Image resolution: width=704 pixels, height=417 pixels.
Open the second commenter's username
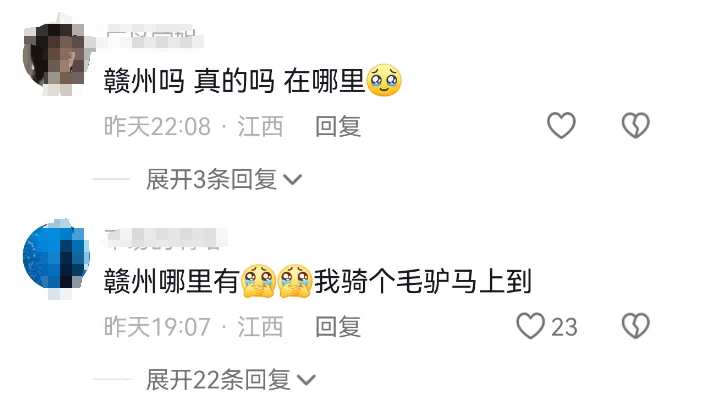click(x=164, y=238)
